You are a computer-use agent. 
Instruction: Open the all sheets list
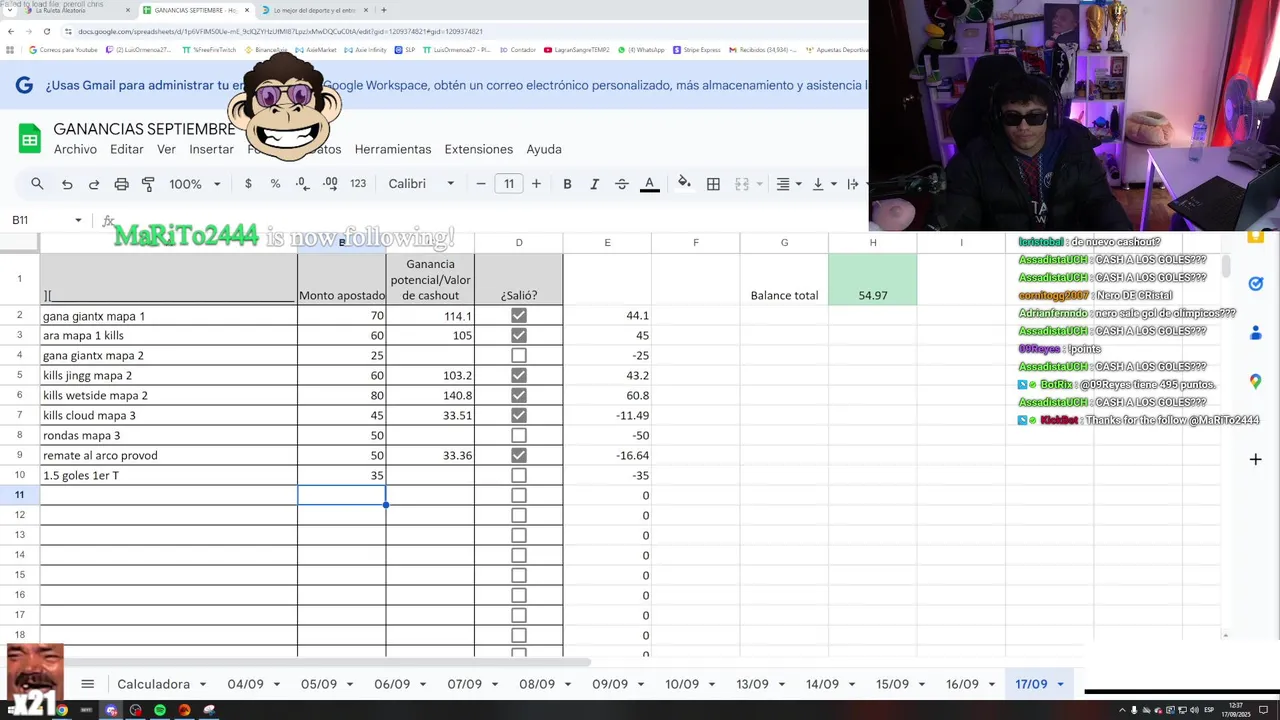tap(87, 684)
